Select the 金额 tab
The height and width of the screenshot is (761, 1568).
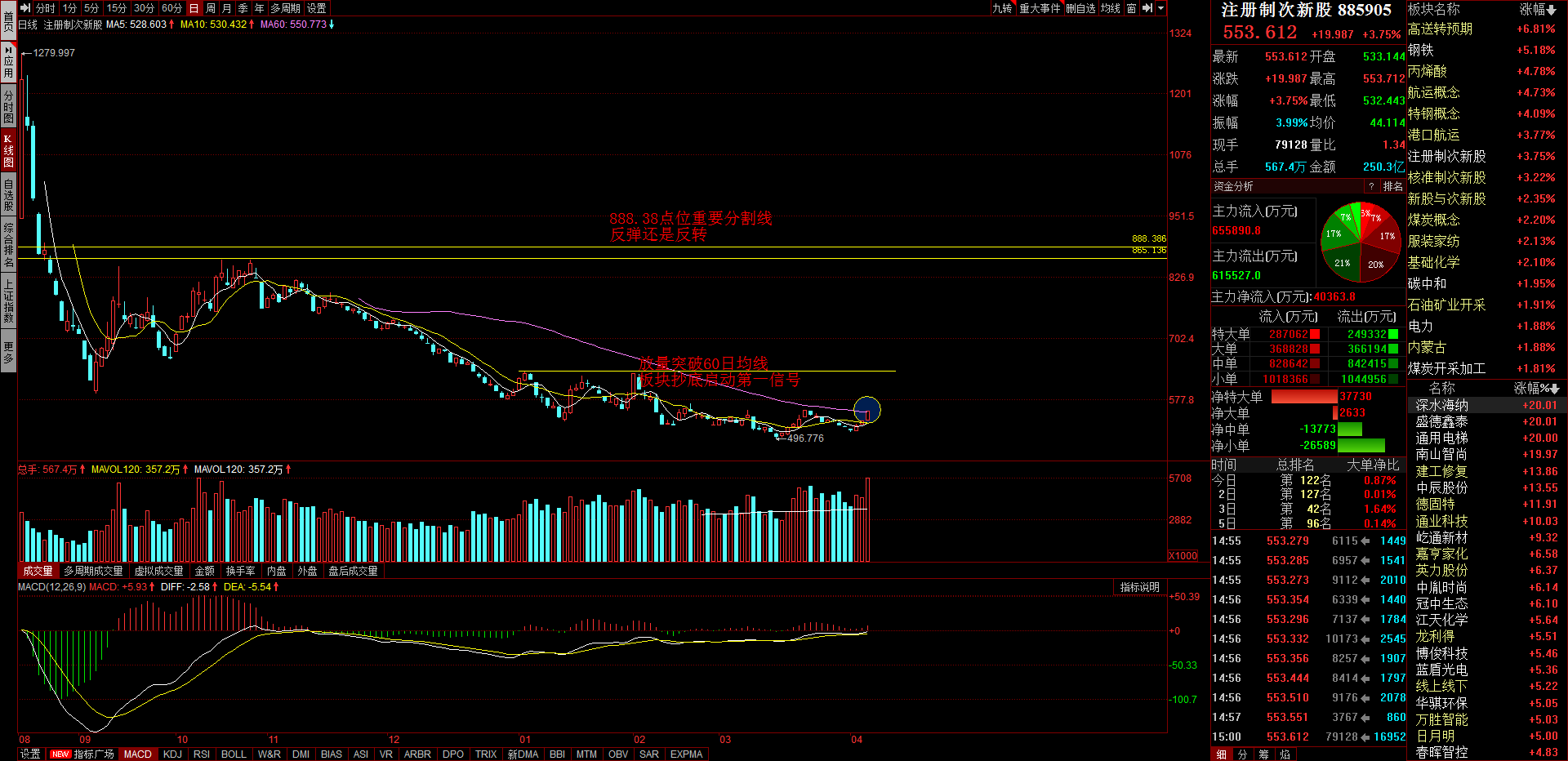(204, 571)
